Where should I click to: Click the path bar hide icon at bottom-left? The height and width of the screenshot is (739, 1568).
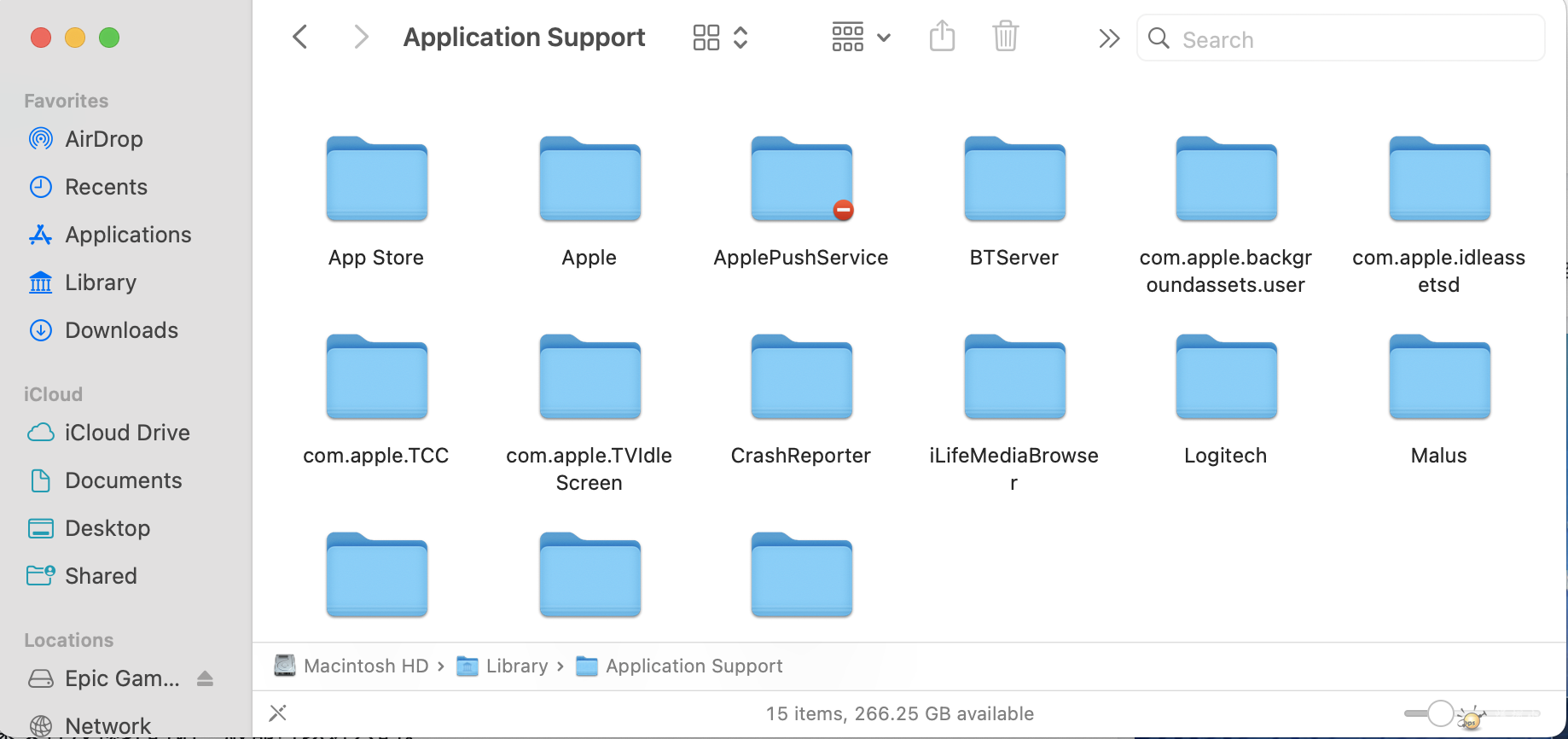(278, 713)
